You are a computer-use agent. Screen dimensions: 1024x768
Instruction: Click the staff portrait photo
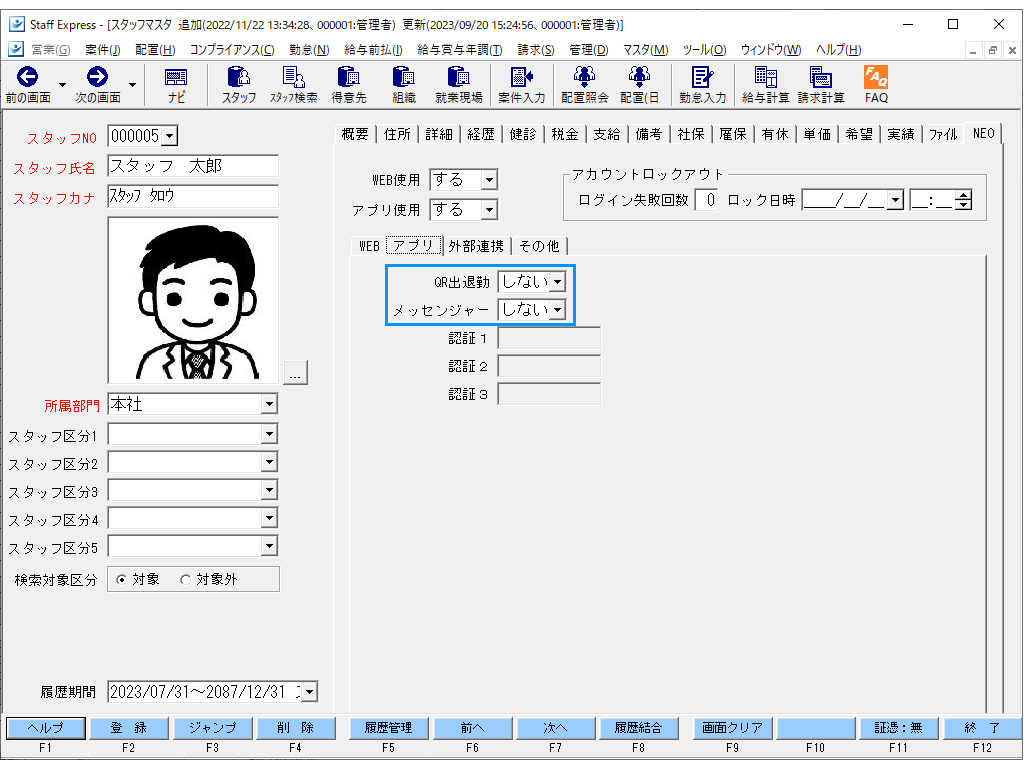(x=193, y=300)
